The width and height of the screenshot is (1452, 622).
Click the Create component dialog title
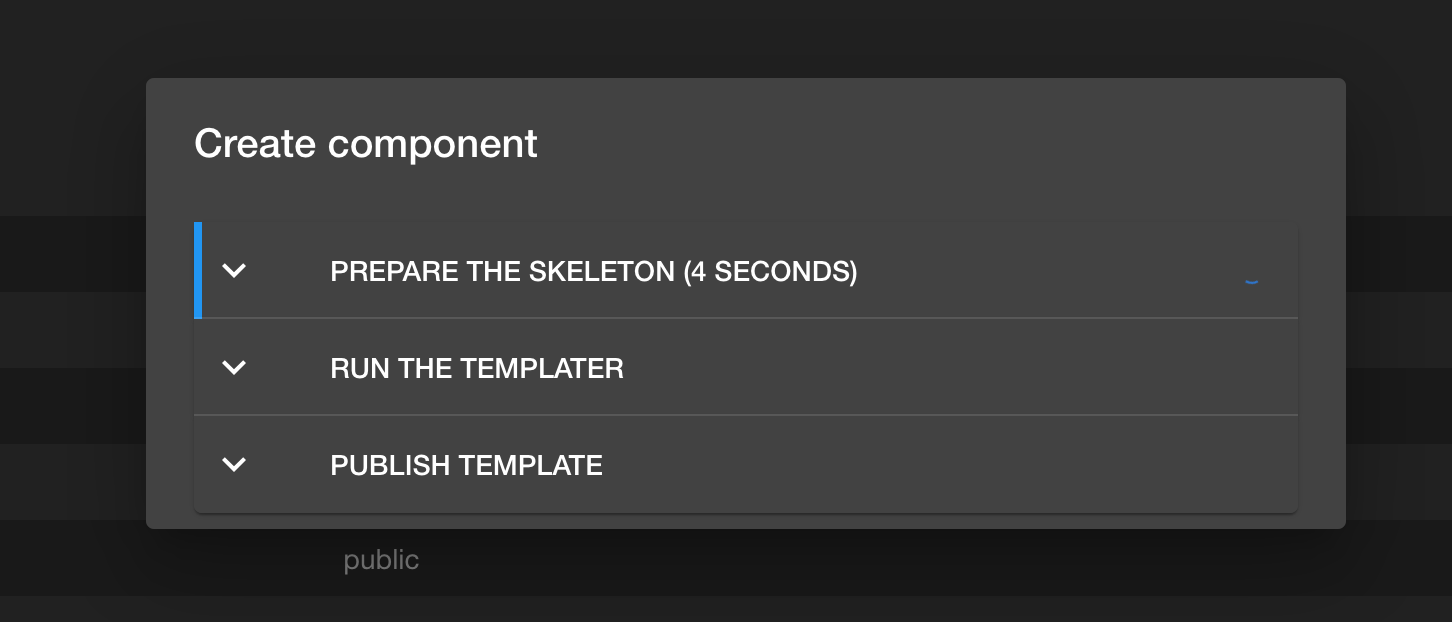pos(365,143)
